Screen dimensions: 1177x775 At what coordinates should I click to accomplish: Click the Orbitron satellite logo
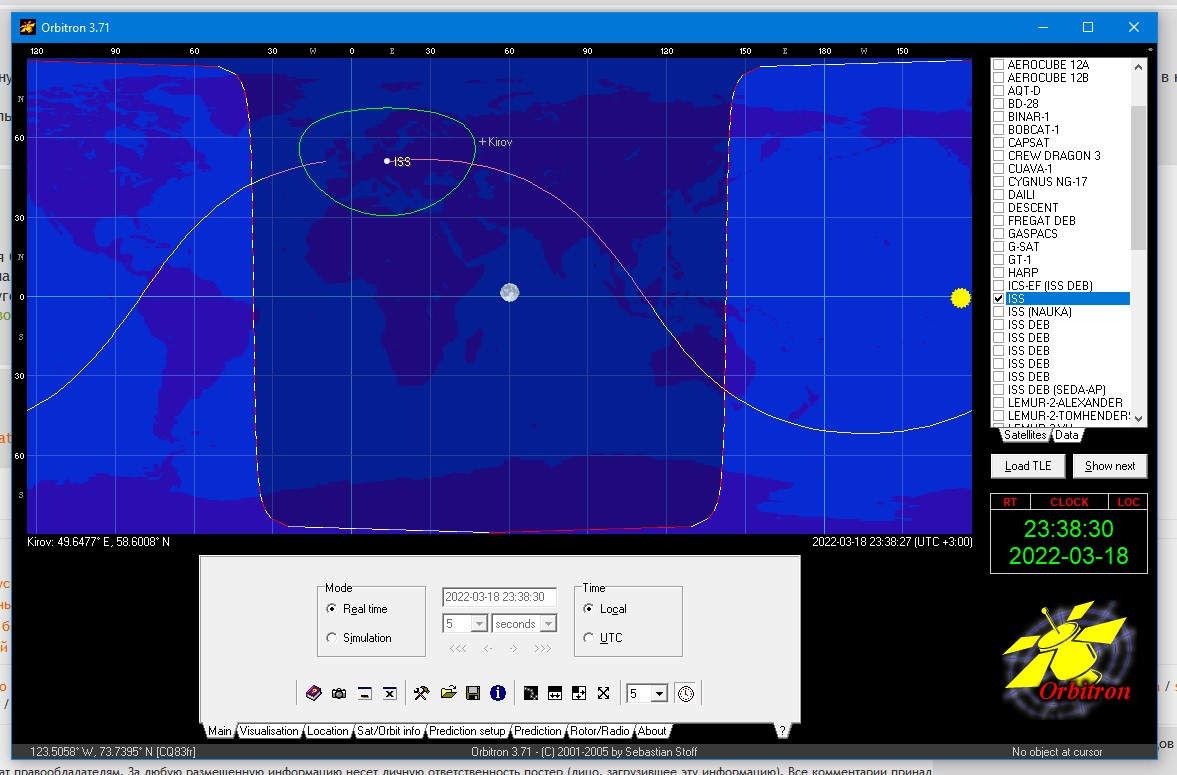pos(1069,661)
